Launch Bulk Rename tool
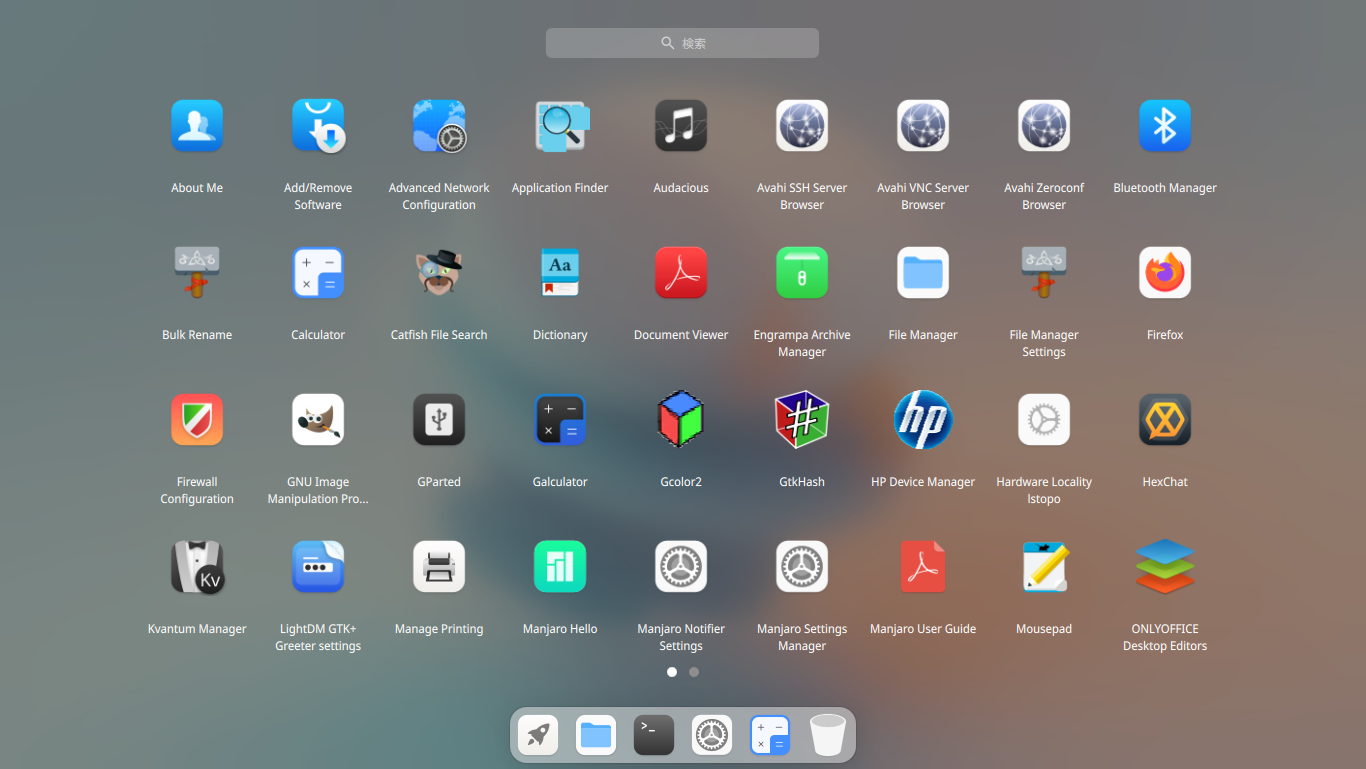 click(x=197, y=273)
